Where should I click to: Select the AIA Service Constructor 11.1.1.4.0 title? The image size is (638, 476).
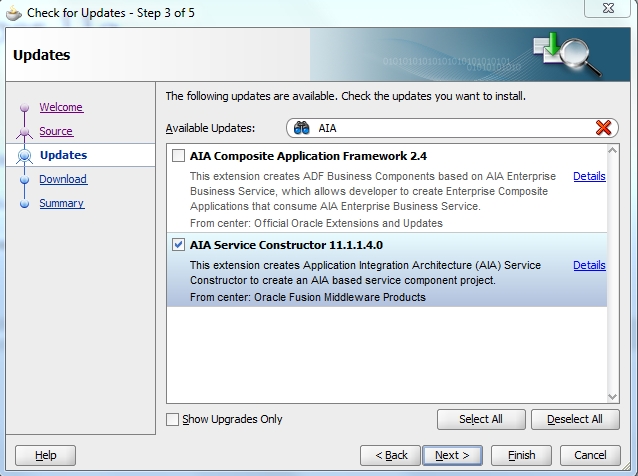tap(286, 245)
